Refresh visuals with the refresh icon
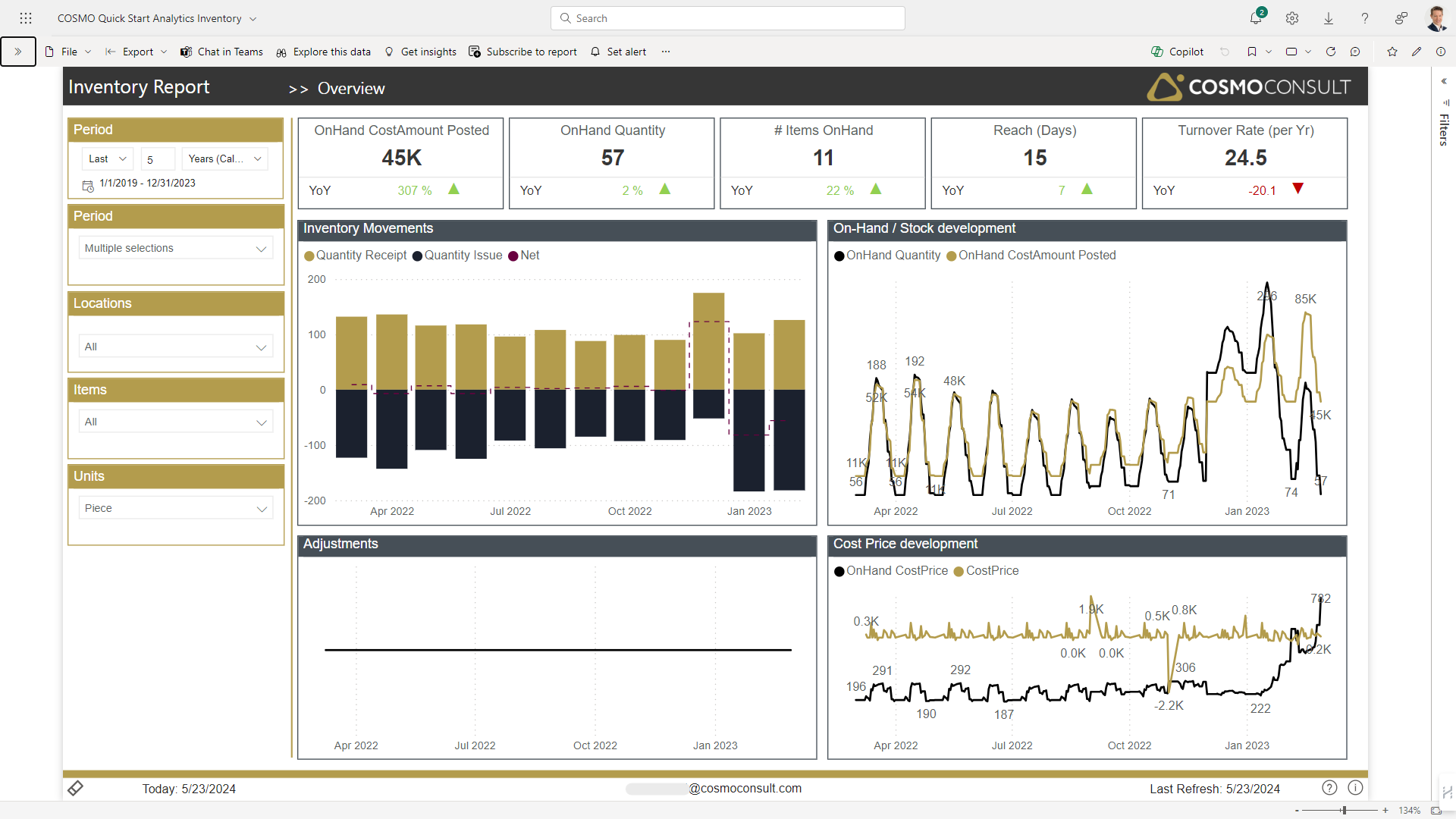Viewport: 1456px width, 819px height. 1330,52
